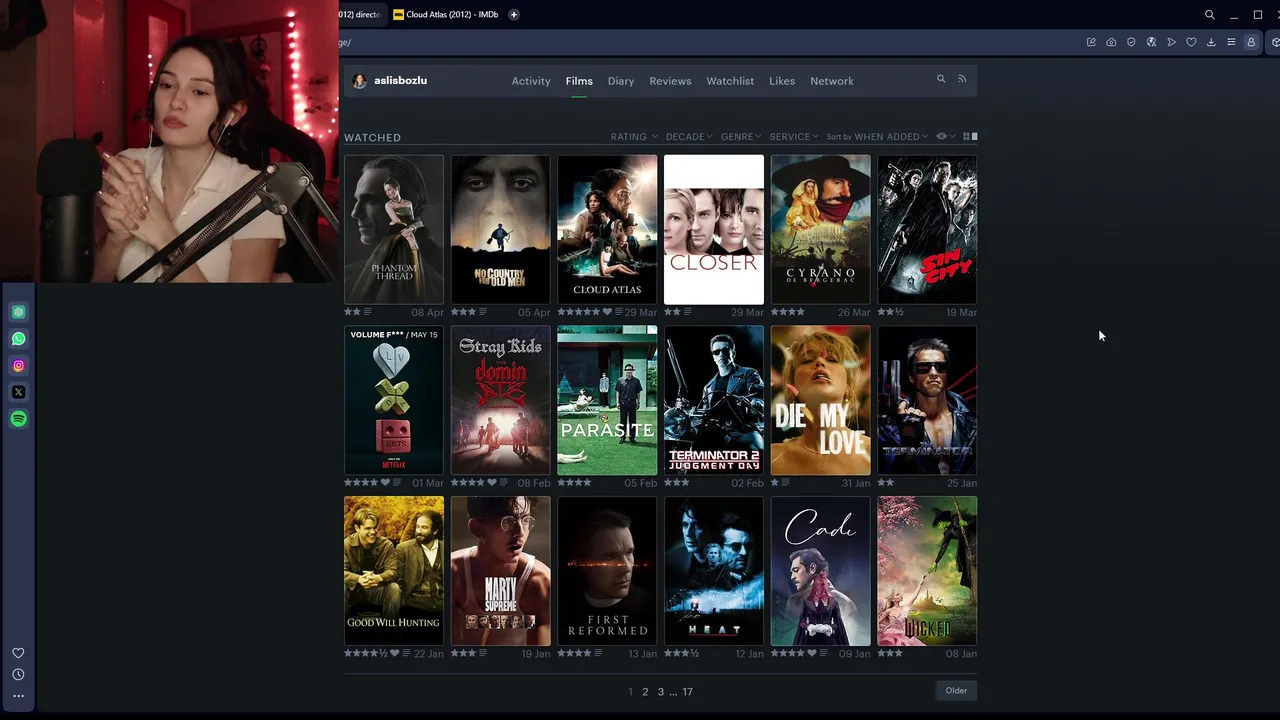Click the edit/note icon in address bar
Image resolution: width=1280 pixels, height=720 pixels.
coord(1091,42)
